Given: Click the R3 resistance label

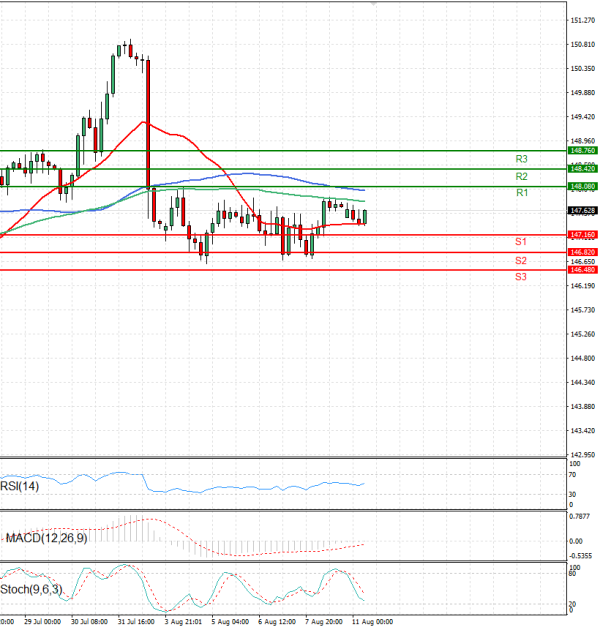Looking at the screenshot, I should click(x=521, y=159).
